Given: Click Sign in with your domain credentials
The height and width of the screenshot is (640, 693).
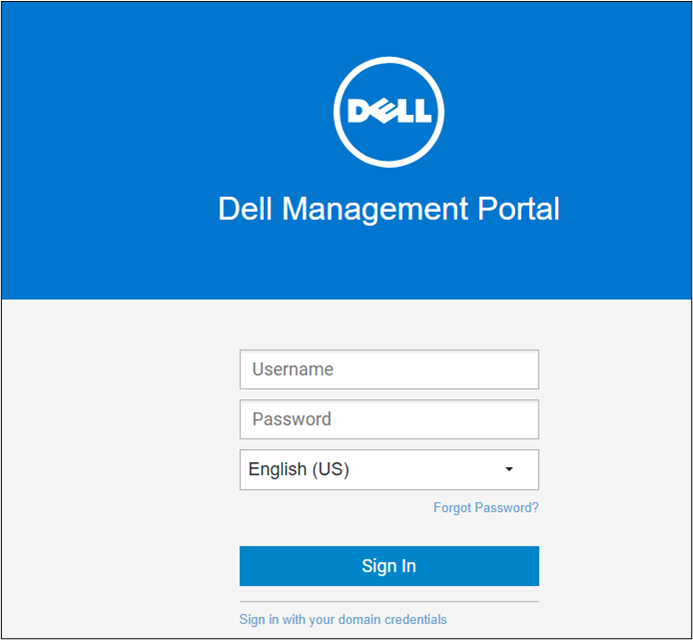Looking at the screenshot, I should coord(343,620).
